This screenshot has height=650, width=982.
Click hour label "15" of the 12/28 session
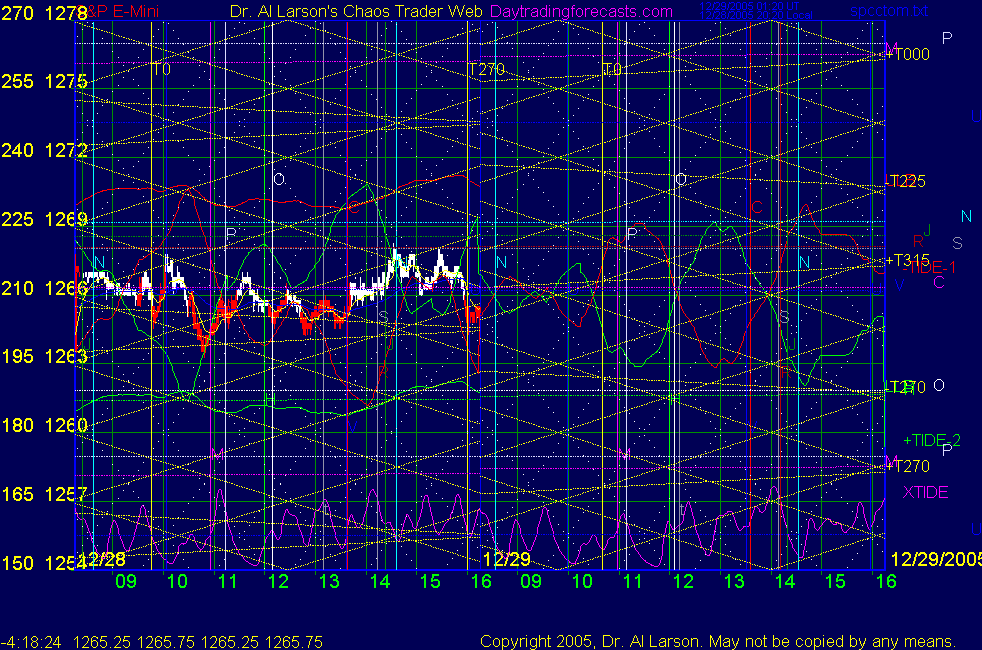click(430, 581)
